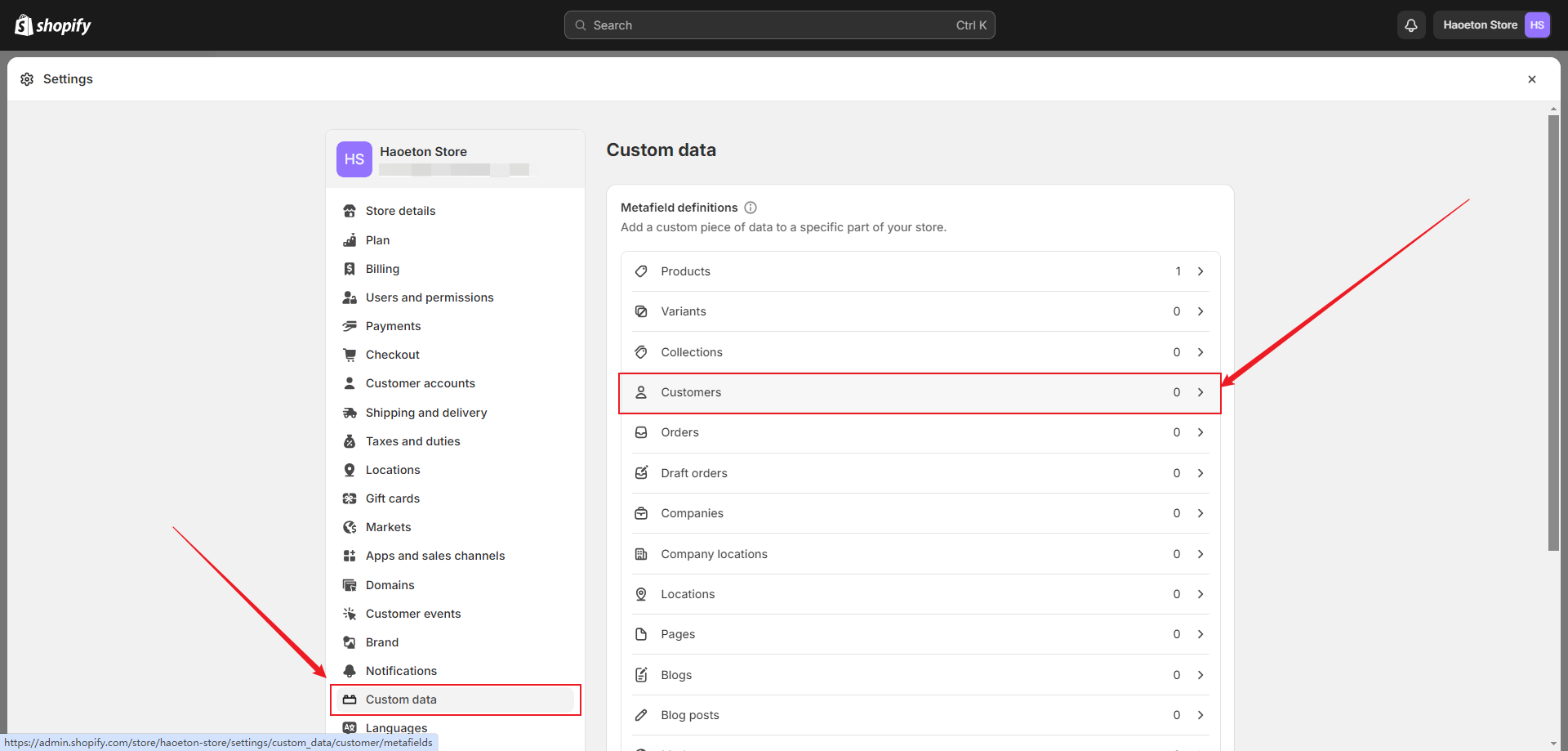Expand the Products row chevron

pyautogui.click(x=1200, y=271)
